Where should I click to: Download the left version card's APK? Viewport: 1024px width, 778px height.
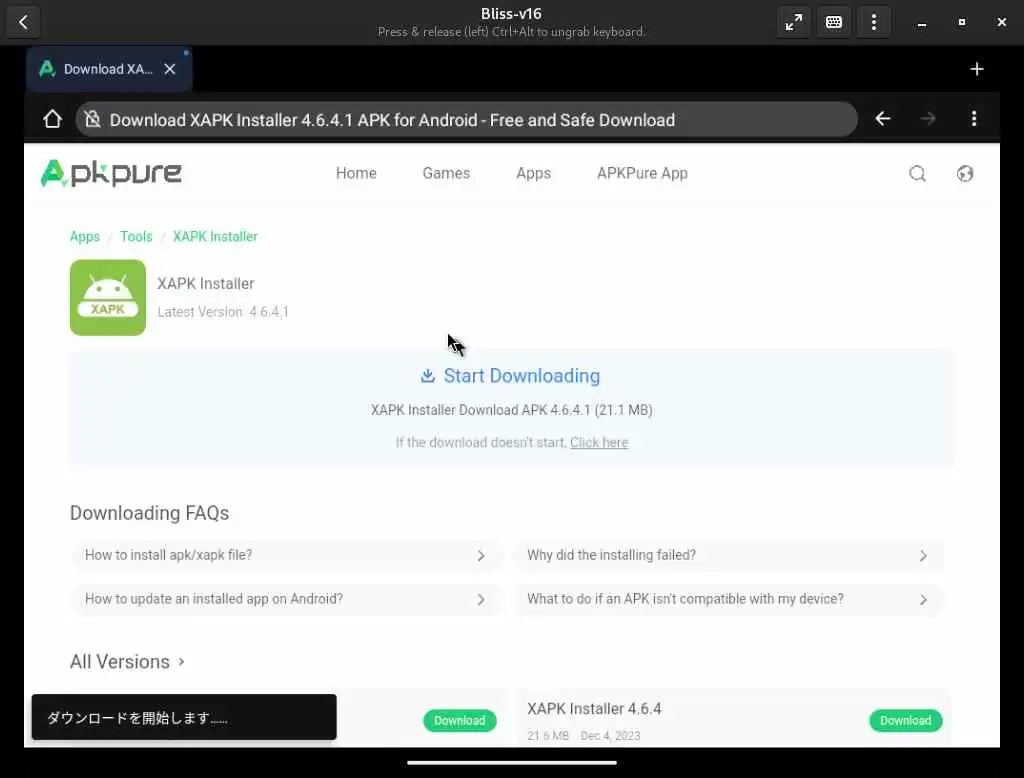[460, 721]
